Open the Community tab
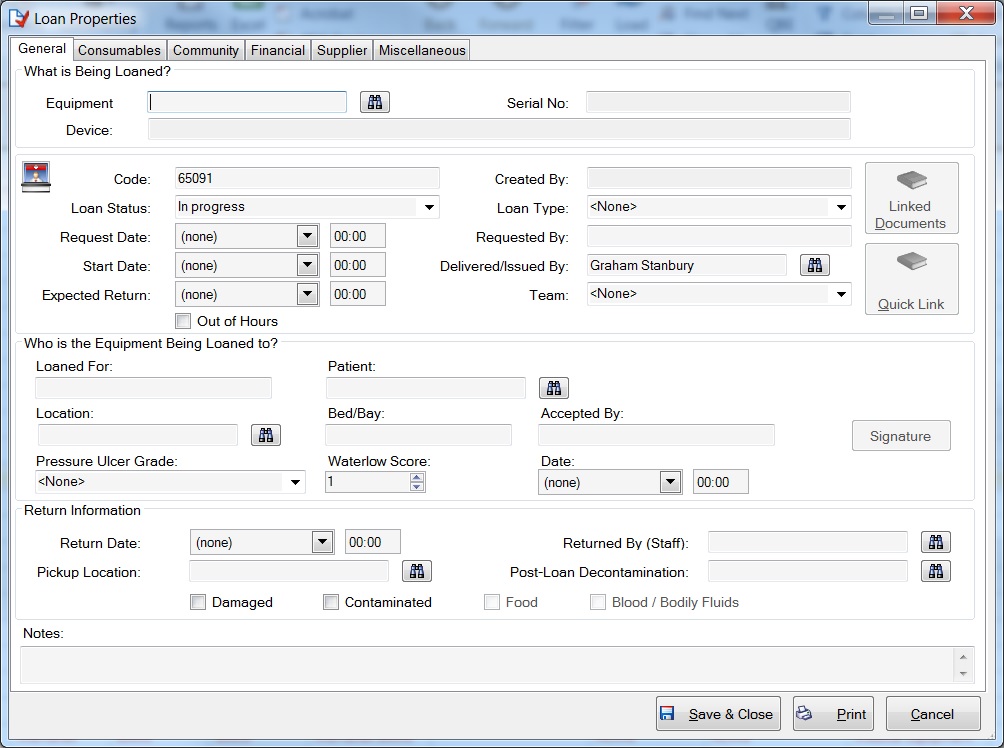Viewport: 1004px width, 748px height. coord(206,51)
